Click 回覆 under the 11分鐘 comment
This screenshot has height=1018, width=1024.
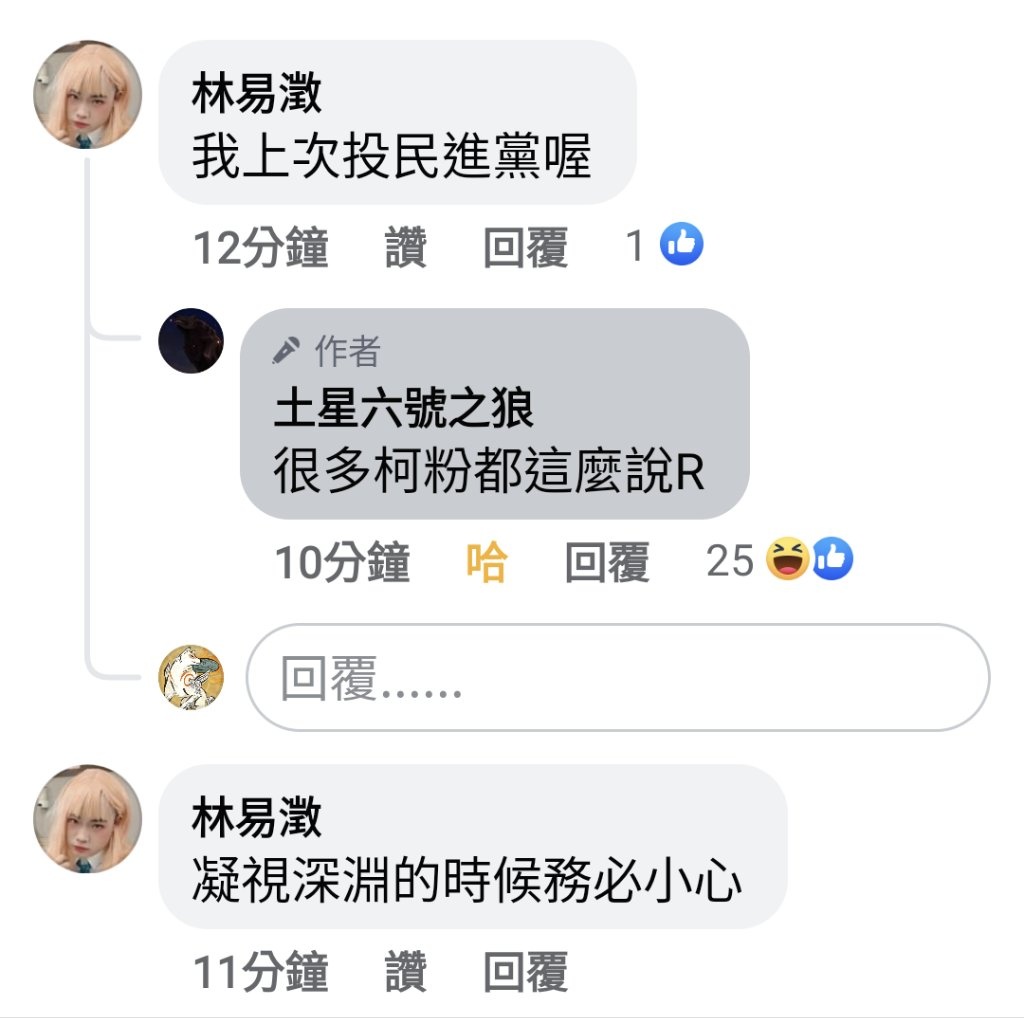526,971
